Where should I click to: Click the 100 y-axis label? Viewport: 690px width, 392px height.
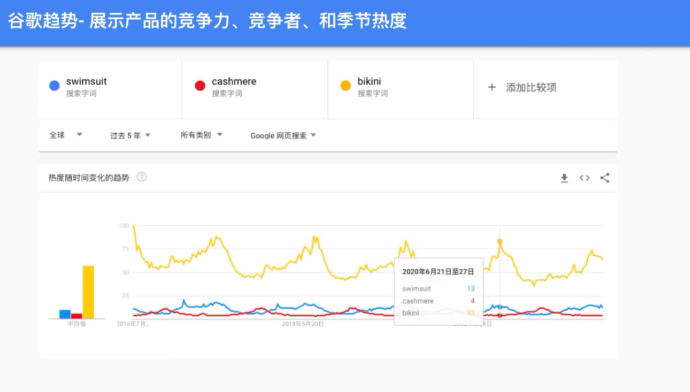(x=124, y=226)
